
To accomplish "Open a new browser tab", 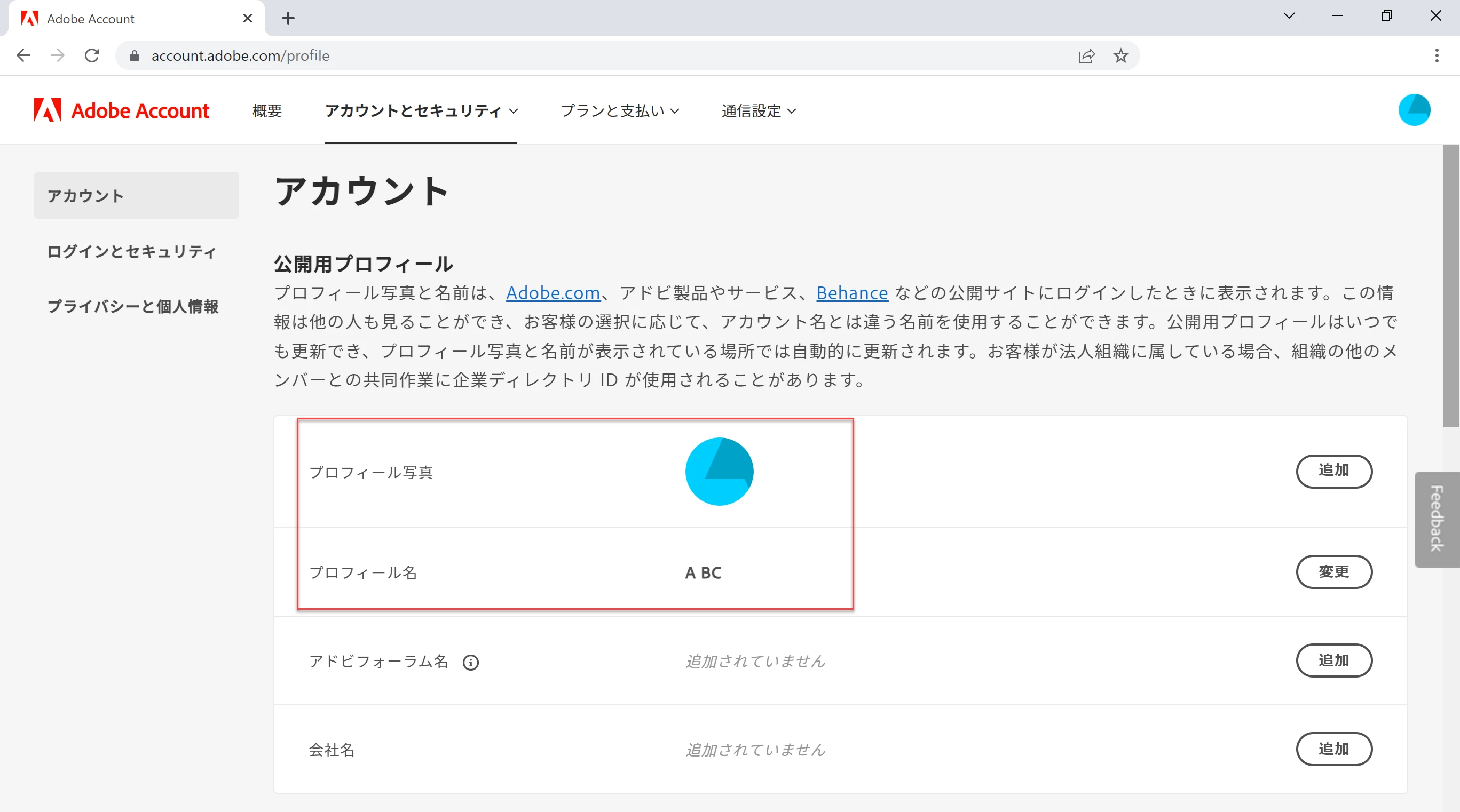I will pos(288,18).
